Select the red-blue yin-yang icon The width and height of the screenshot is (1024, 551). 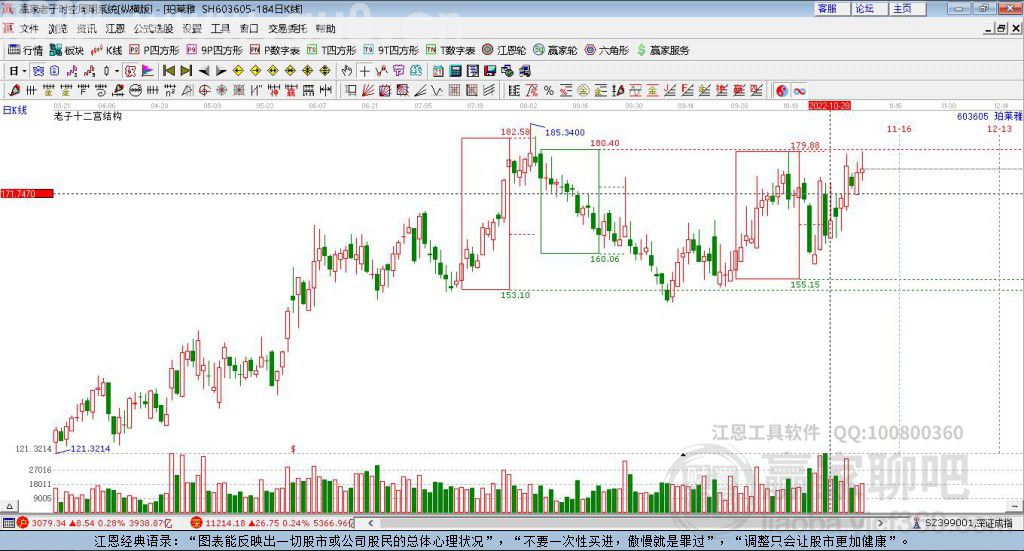pos(782,91)
